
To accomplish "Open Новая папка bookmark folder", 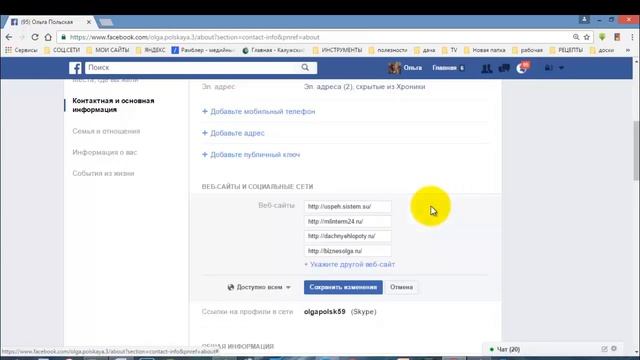I will (484, 50).
